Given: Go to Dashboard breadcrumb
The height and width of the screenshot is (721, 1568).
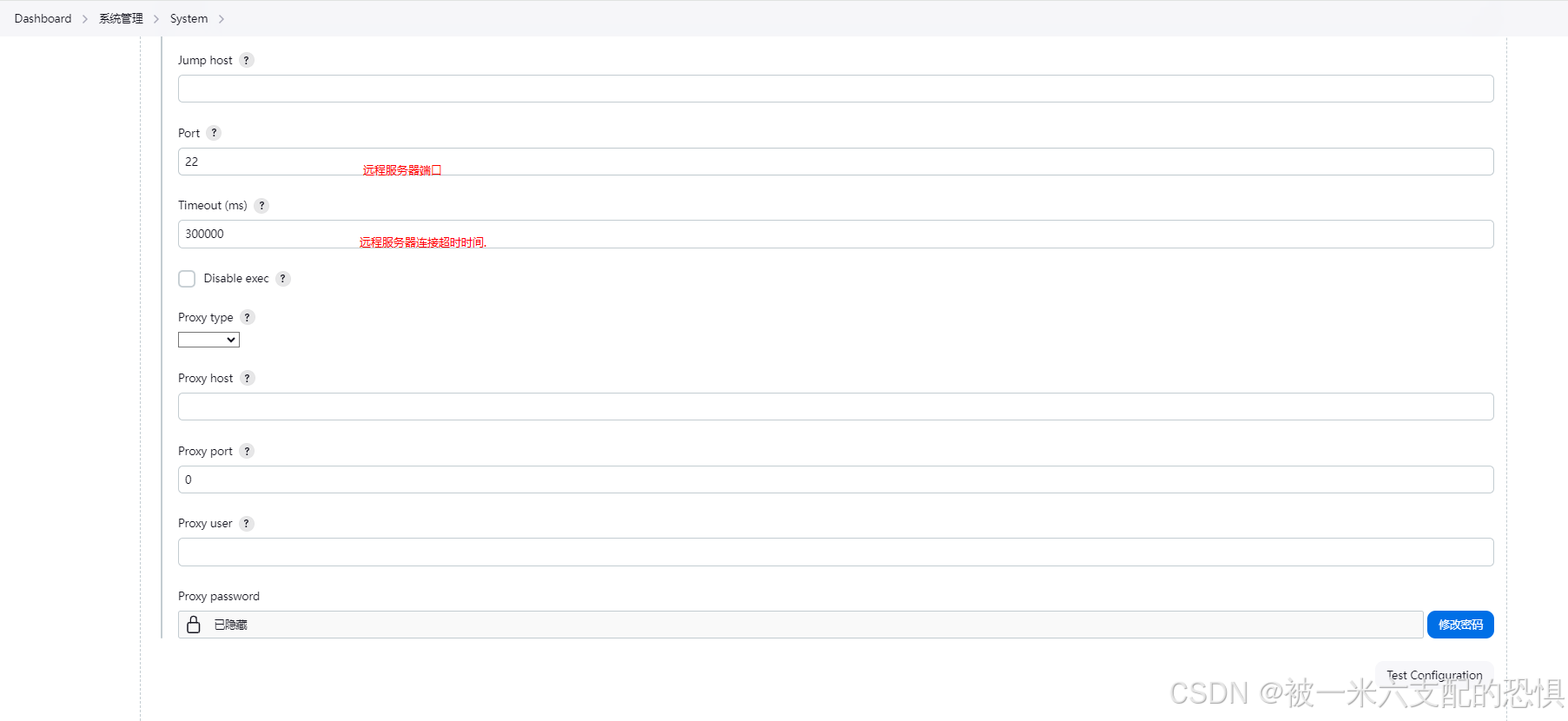Looking at the screenshot, I should [x=43, y=18].
